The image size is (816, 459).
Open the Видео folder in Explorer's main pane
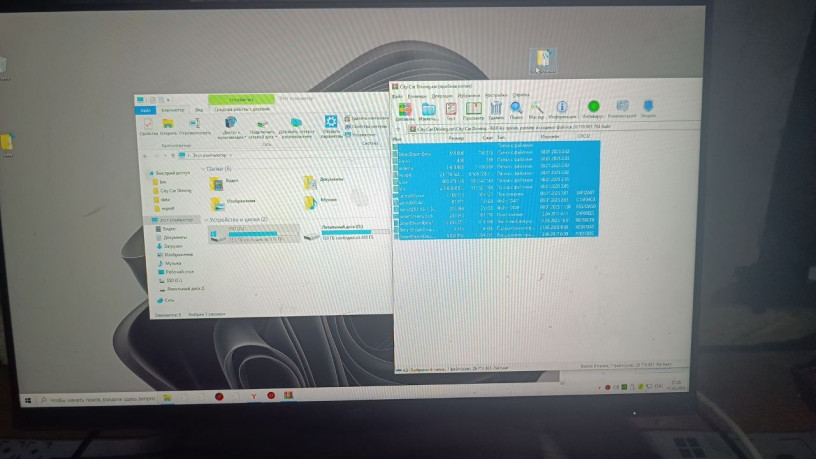pyautogui.click(x=224, y=182)
